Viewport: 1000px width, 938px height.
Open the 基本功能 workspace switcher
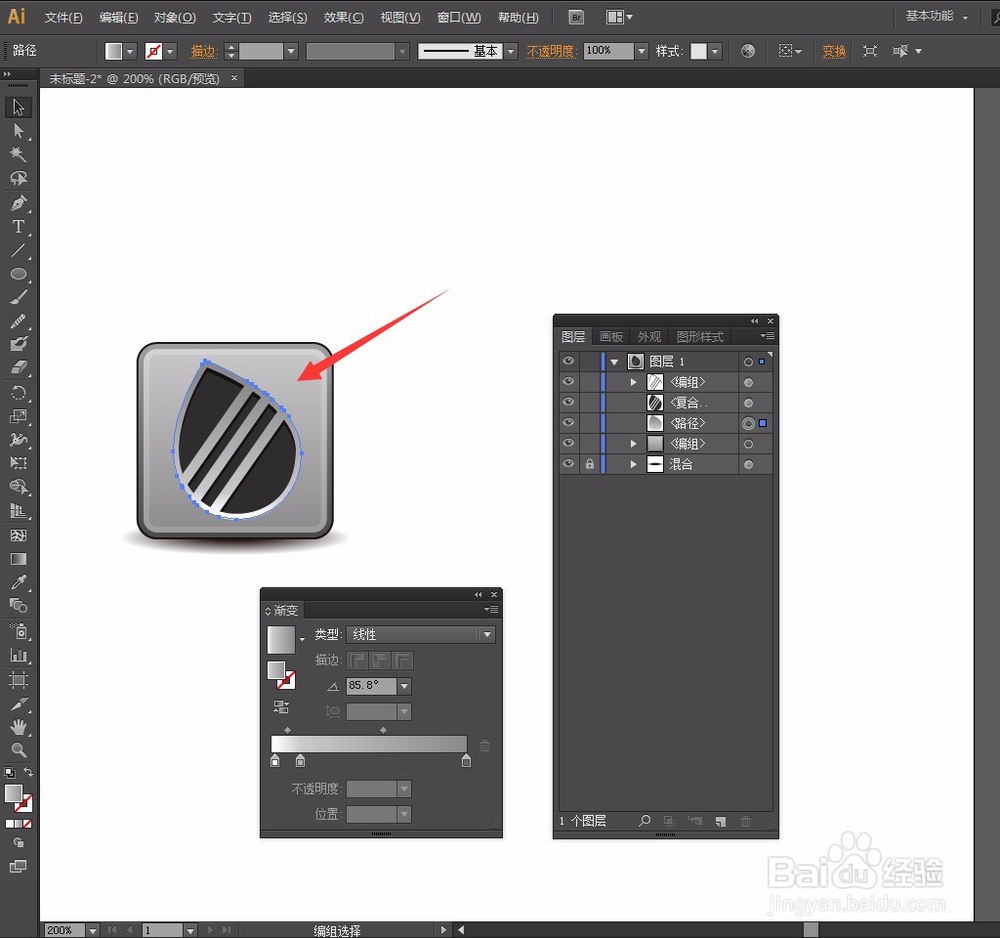(937, 17)
